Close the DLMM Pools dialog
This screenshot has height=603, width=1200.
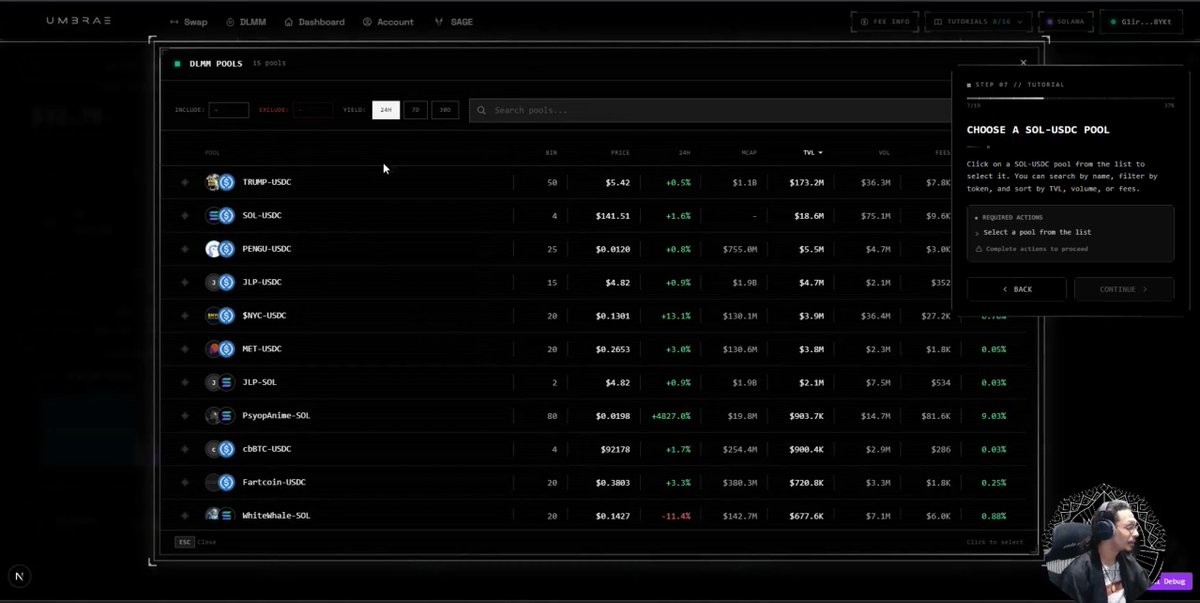(1023, 63)
